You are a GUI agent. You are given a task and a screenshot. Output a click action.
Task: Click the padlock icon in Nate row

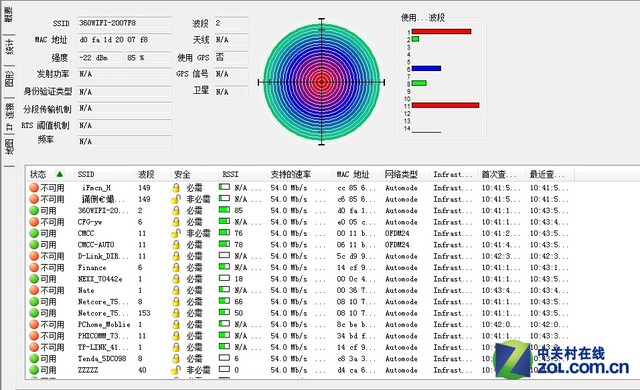click(176, 290)
